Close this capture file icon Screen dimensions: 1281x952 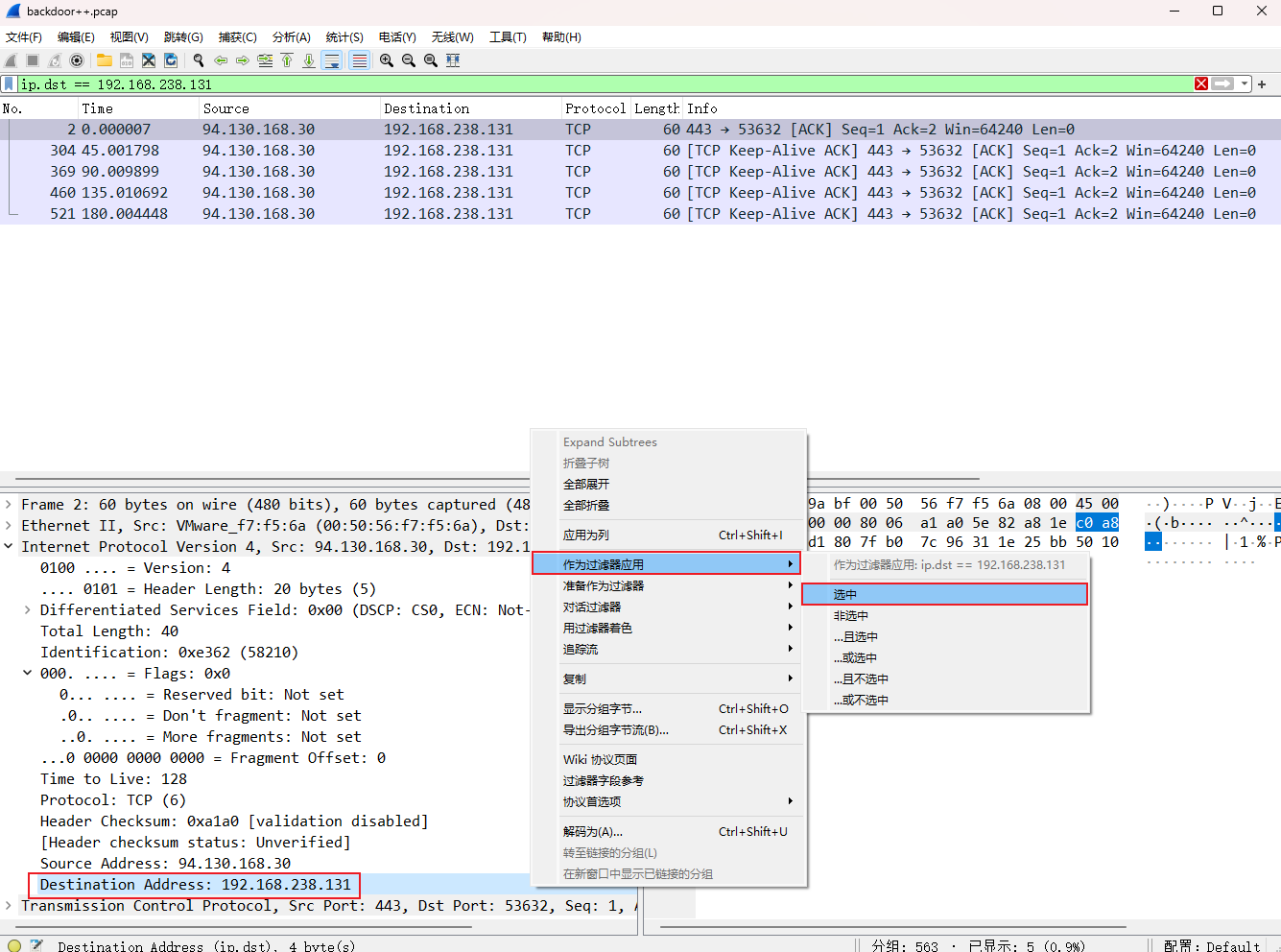tap(149, 59)
